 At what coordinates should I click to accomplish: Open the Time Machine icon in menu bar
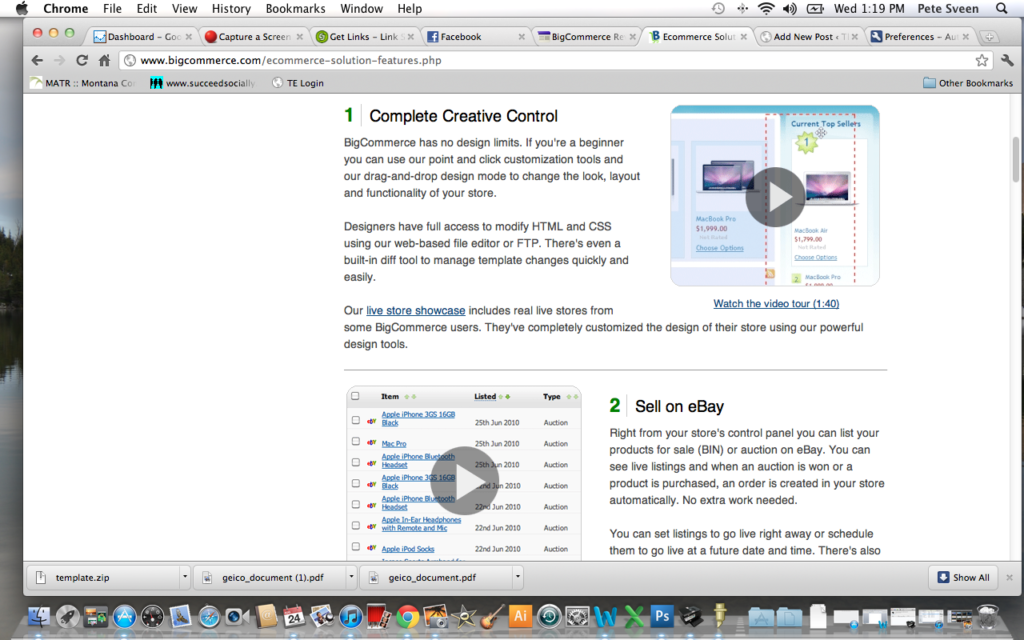coord(718,8)
